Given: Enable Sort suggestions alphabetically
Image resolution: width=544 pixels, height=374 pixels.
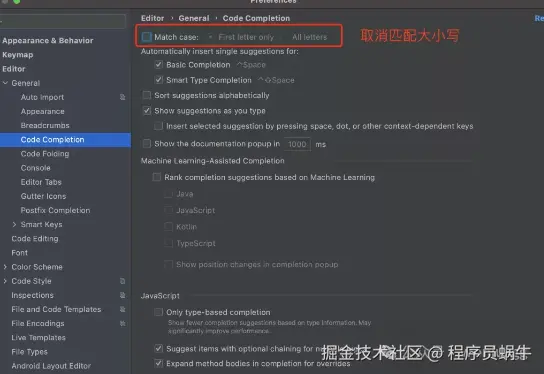Looking at the screenshot, I should (x=147, y=95).
